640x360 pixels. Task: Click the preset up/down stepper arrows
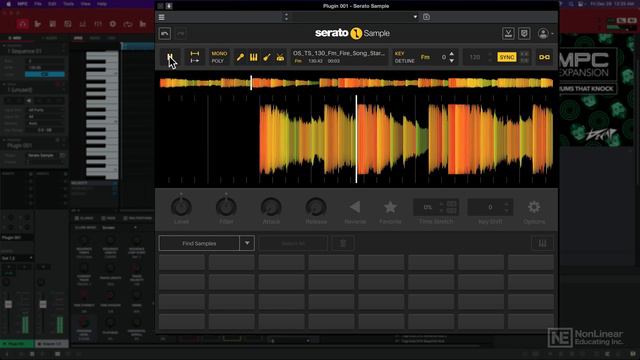coord(286,17)
